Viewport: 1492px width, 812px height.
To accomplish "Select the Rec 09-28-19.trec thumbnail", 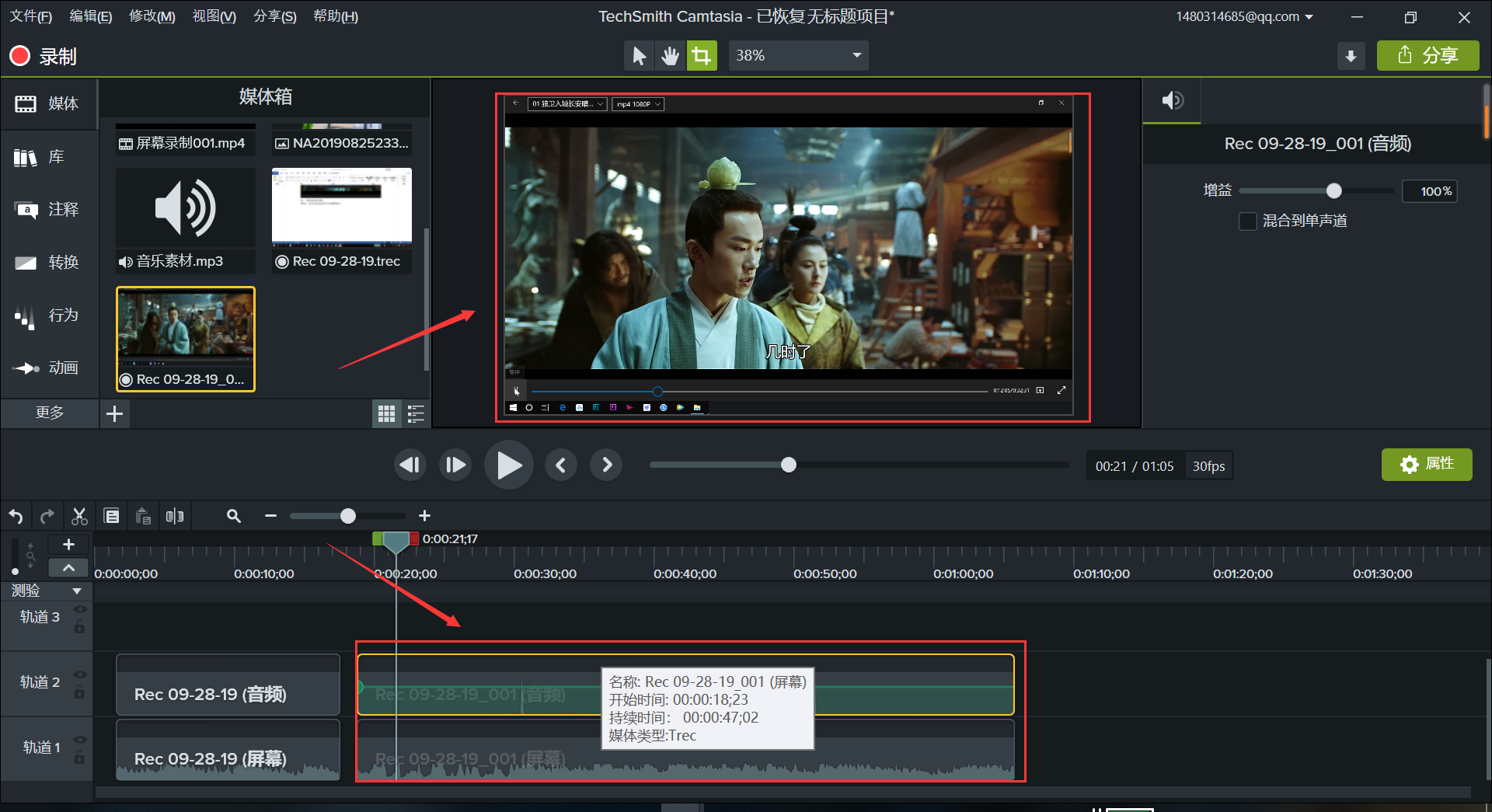I will coord(342,221).
